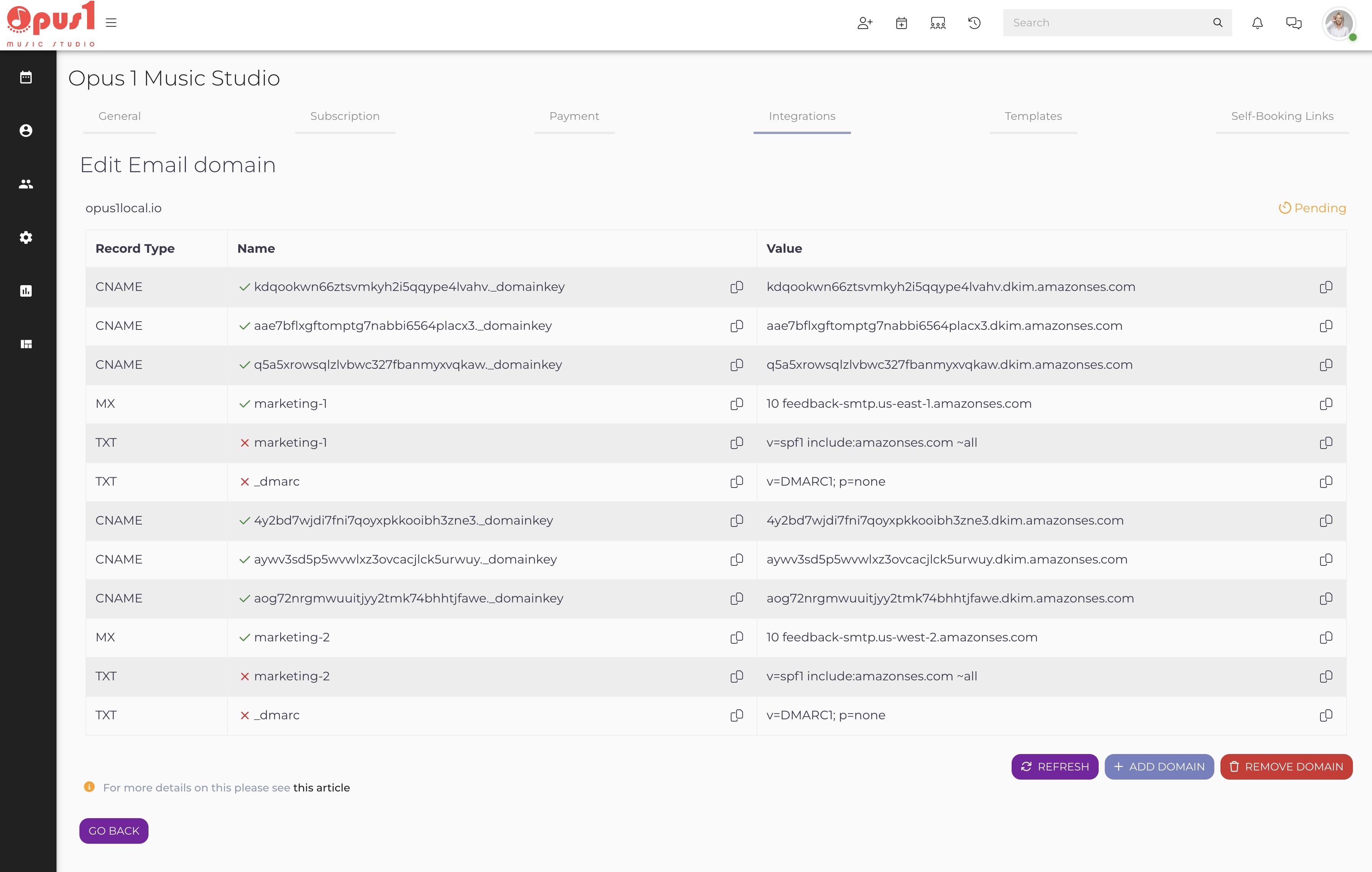Copy the 4y2bd7wjdi _domainkey name

737,520
